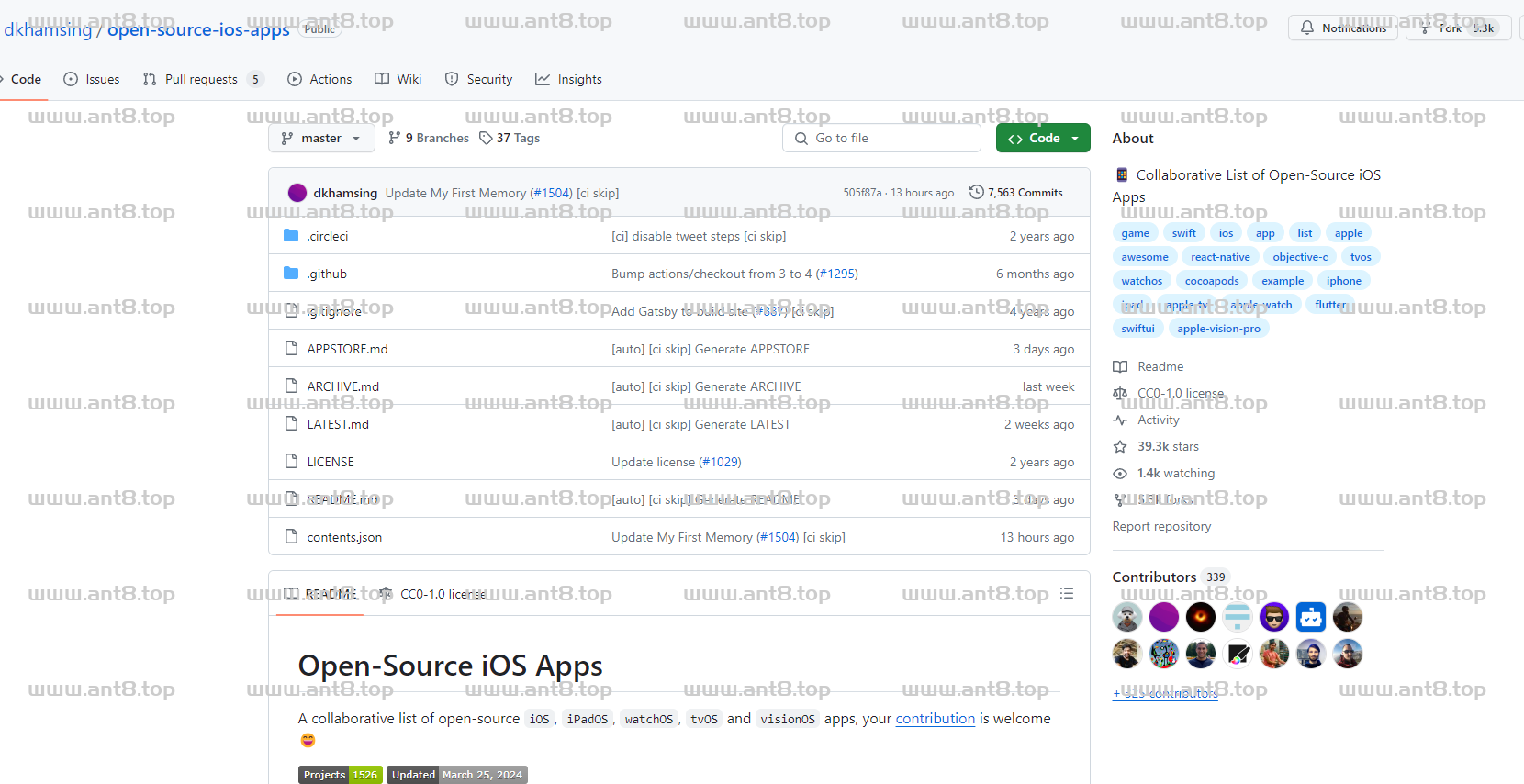
Task: Click the .circleci folder icon
Action: click(x=291, y=236)
